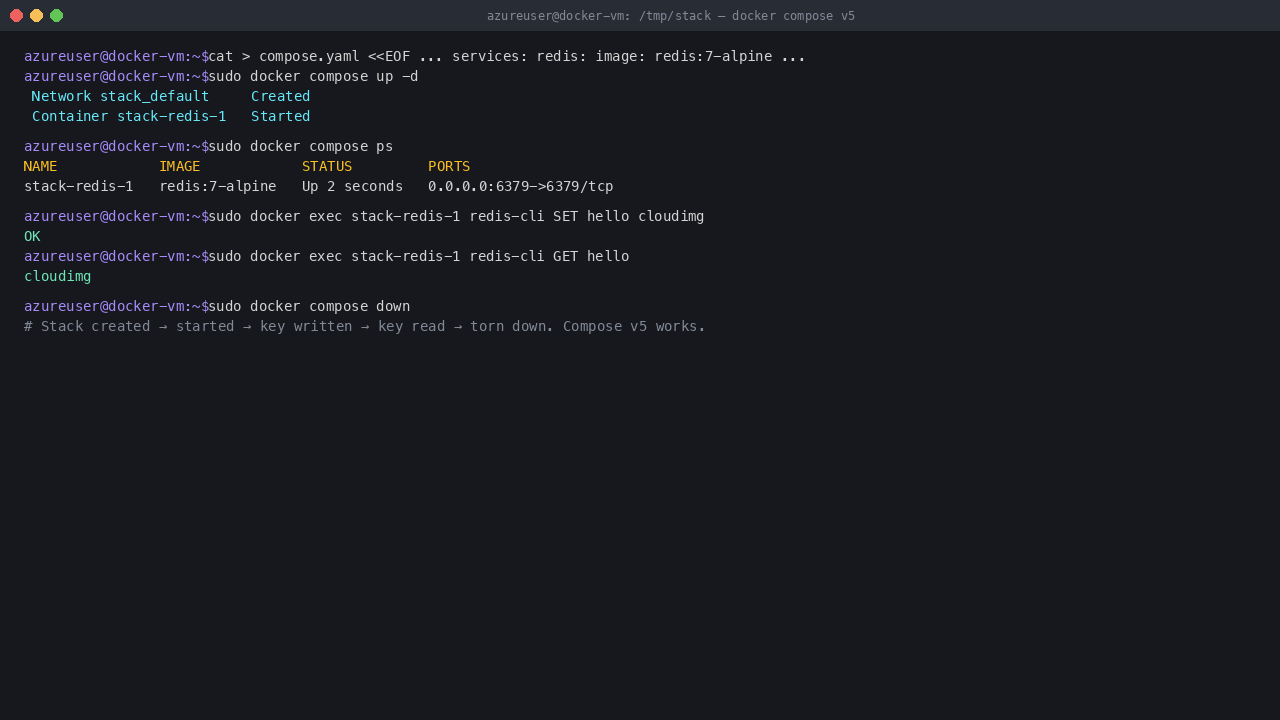
Task: Click the 'Created' status text
Action: (x=280, y=96)
